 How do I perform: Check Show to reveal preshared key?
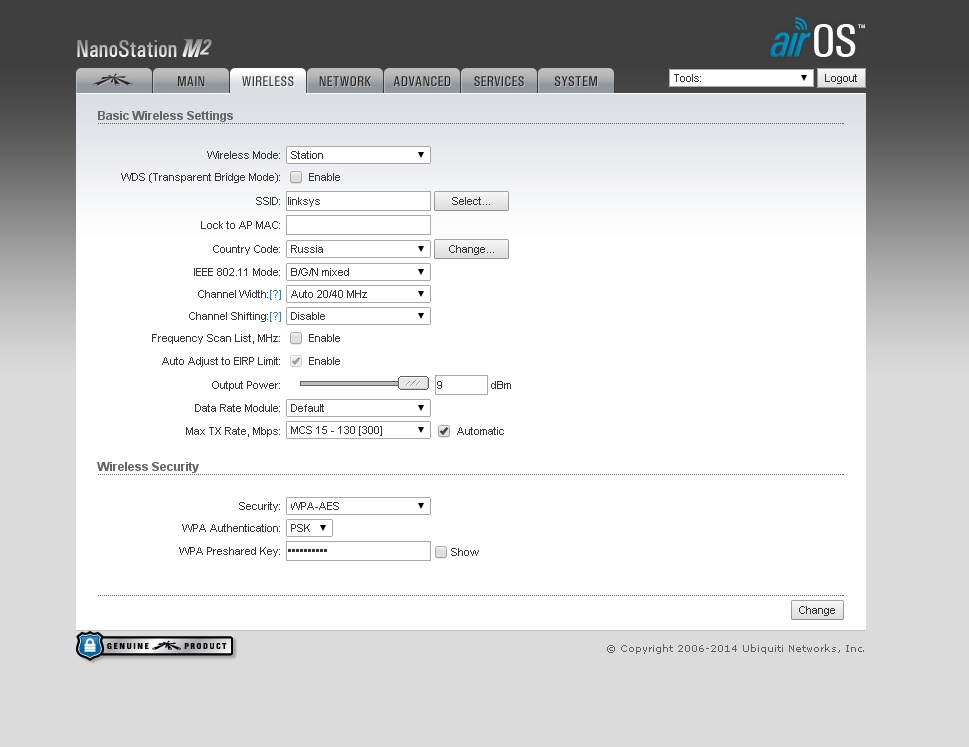(441, 552)
